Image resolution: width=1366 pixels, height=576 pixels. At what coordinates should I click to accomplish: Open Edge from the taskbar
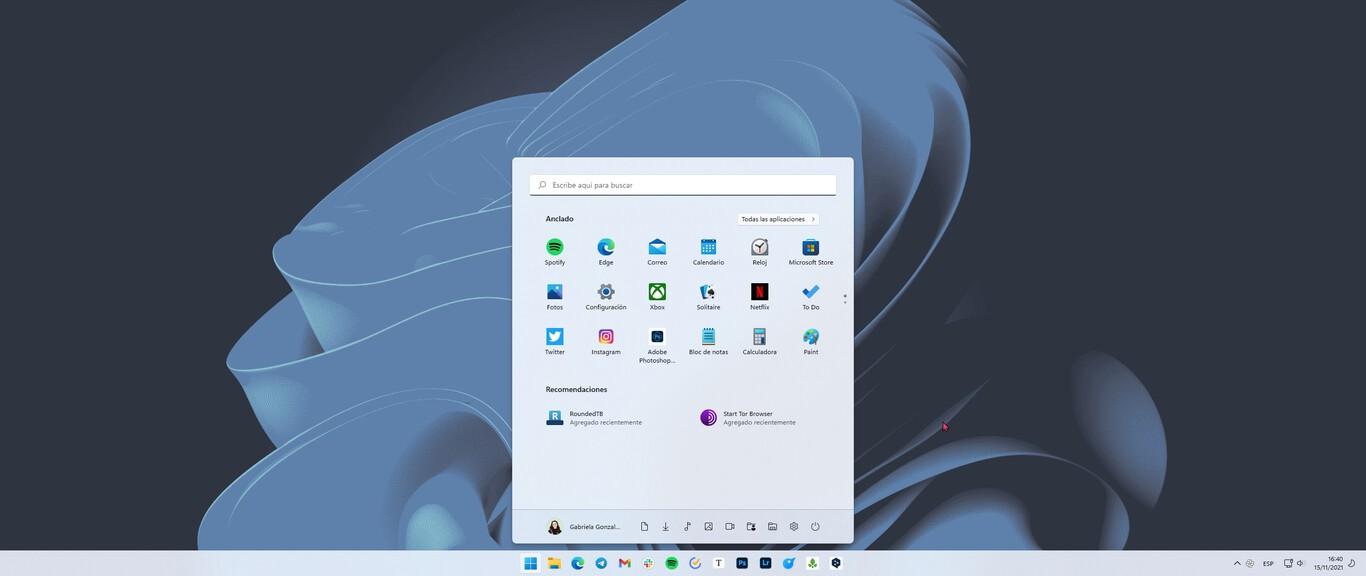pos(577,563)
